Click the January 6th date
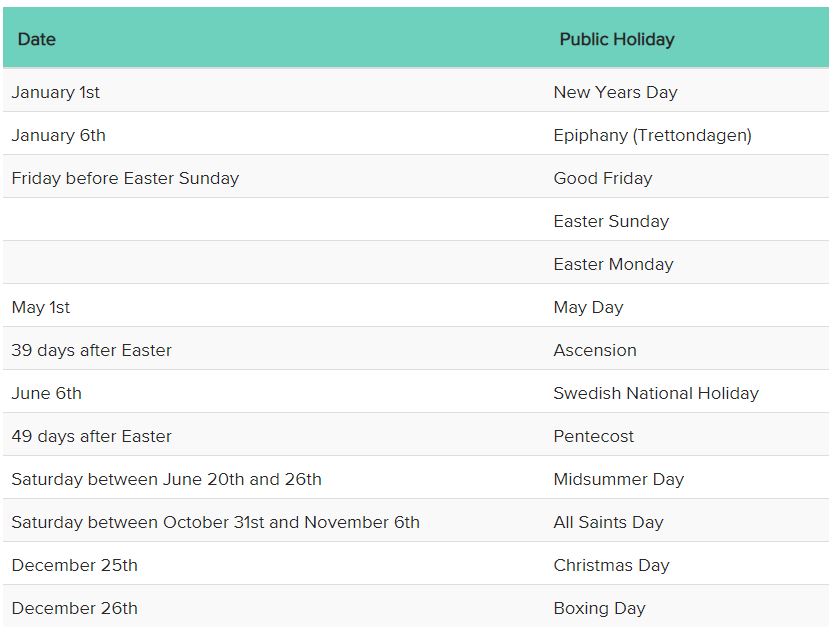Image resolution: width=836 pixels, height=638 pixels. pyautogui.click(x=59, y=135)
